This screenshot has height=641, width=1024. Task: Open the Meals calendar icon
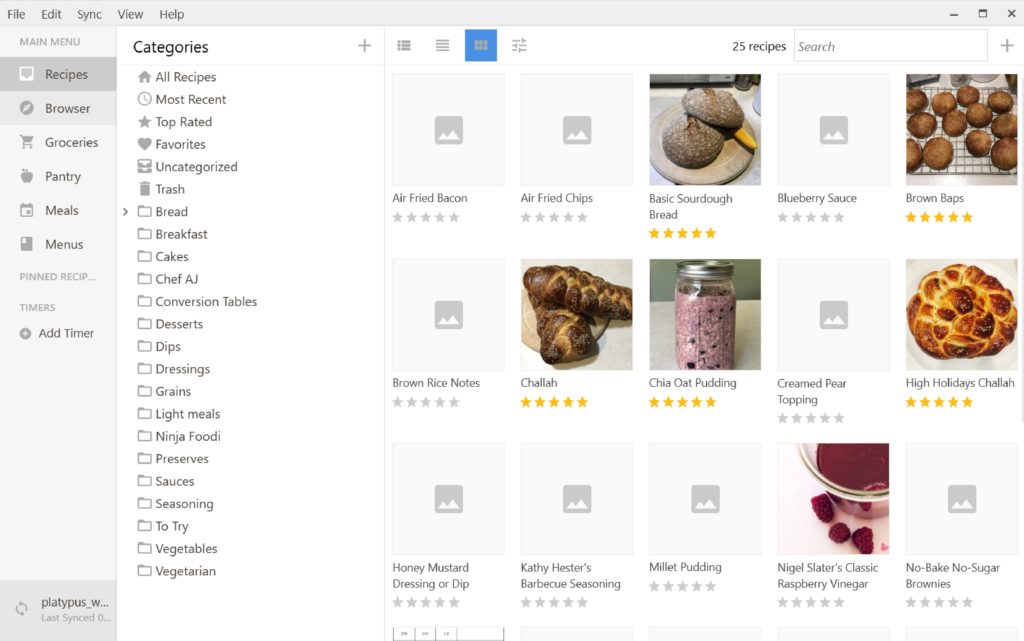(x=27, y=210)
